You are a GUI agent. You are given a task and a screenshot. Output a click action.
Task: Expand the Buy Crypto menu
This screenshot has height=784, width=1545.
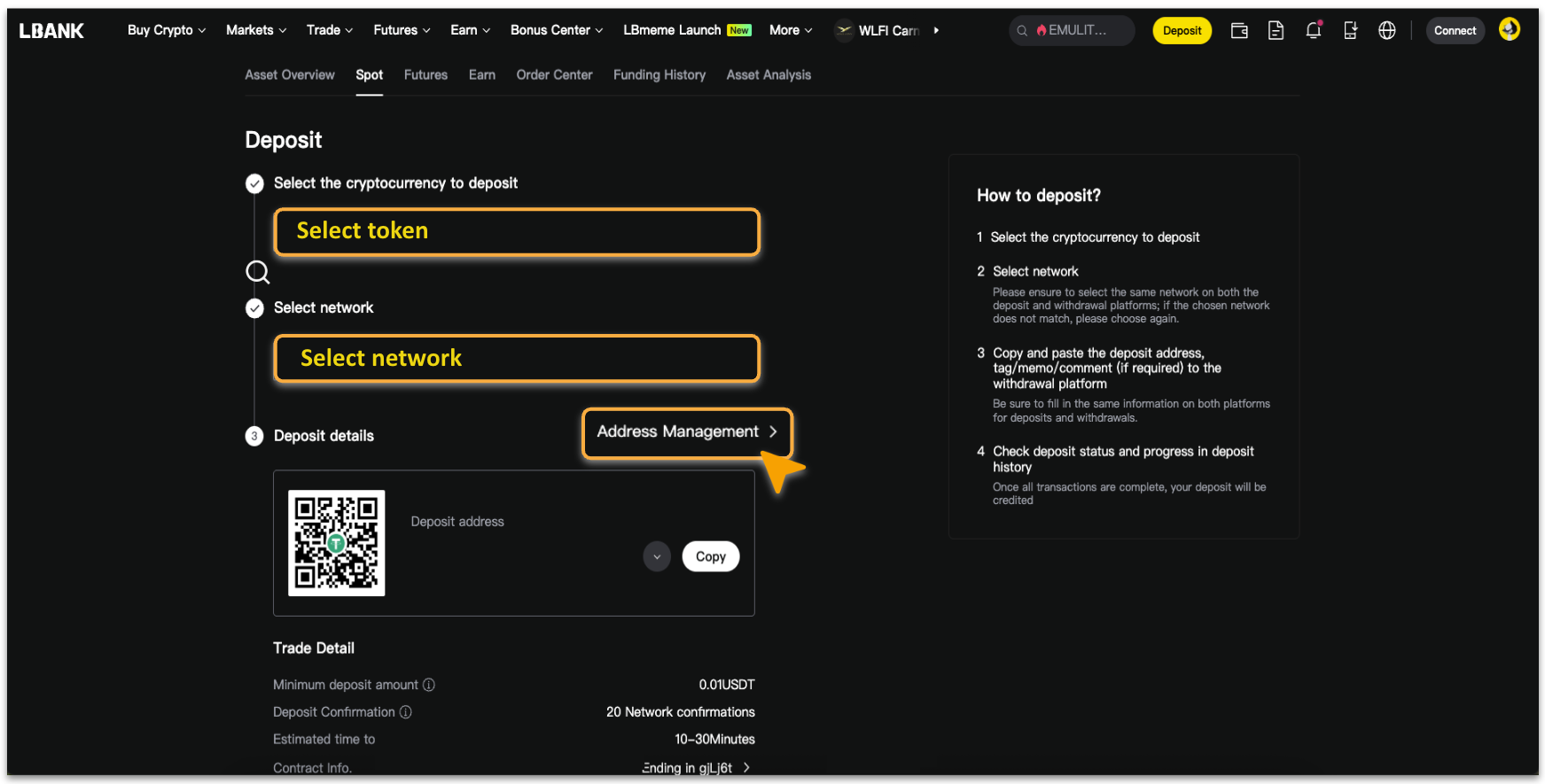click(x=167, y=30)
